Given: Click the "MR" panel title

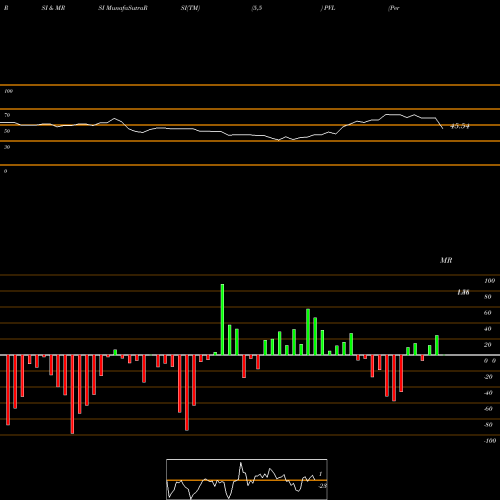Looking at the screenshot, I should pyautogui.click(x=446, y=260).
